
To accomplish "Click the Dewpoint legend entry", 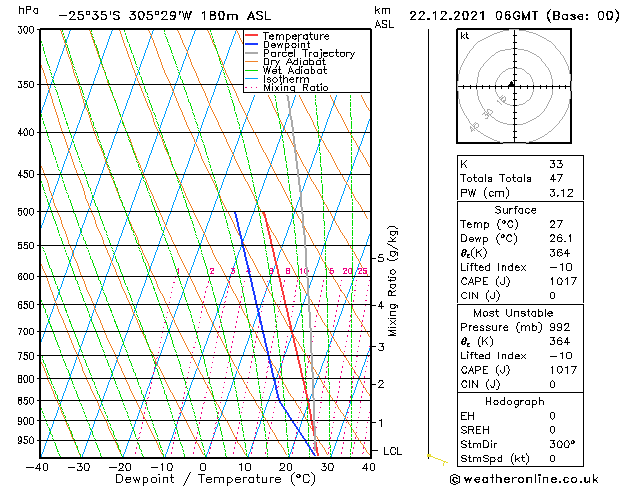I will [278, 45].
